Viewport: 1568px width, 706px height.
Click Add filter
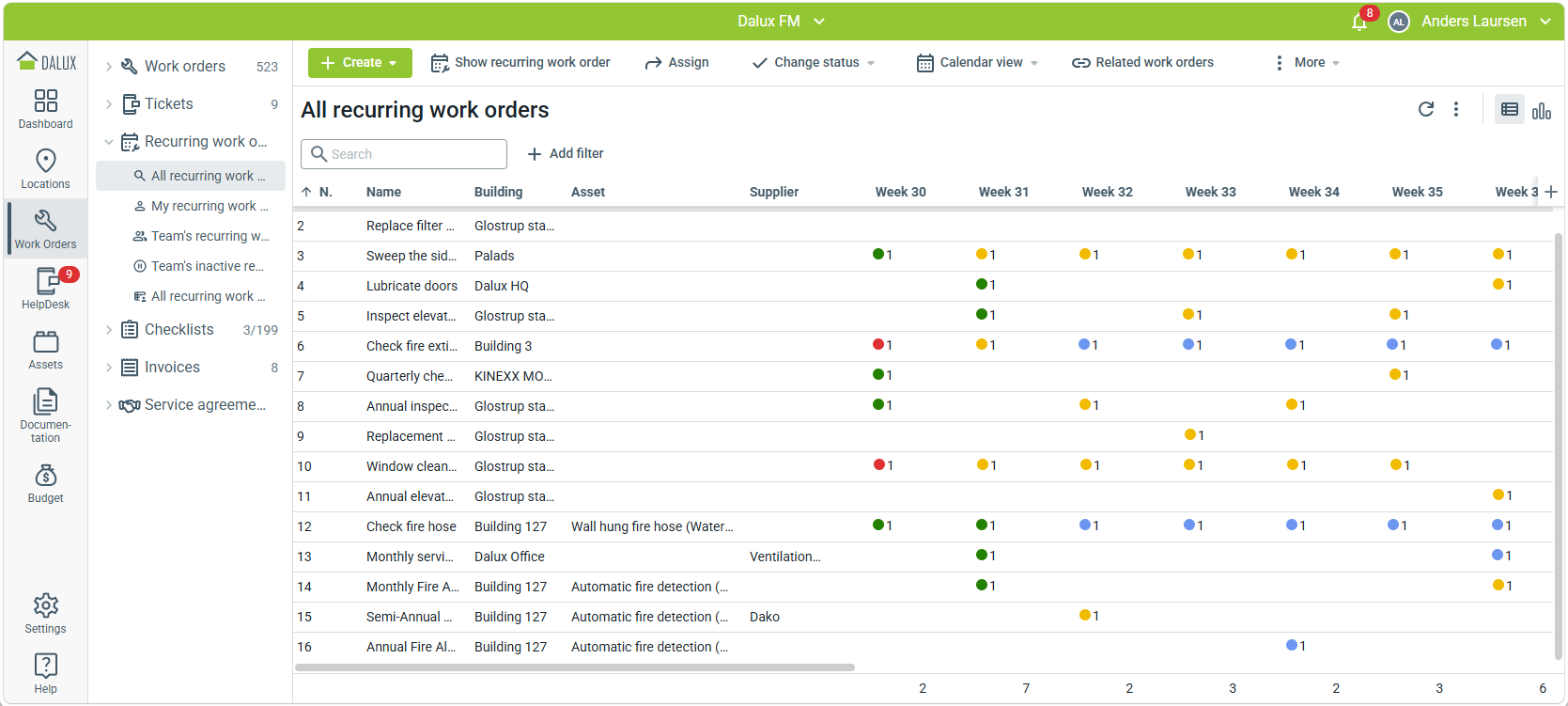(566, 154)
